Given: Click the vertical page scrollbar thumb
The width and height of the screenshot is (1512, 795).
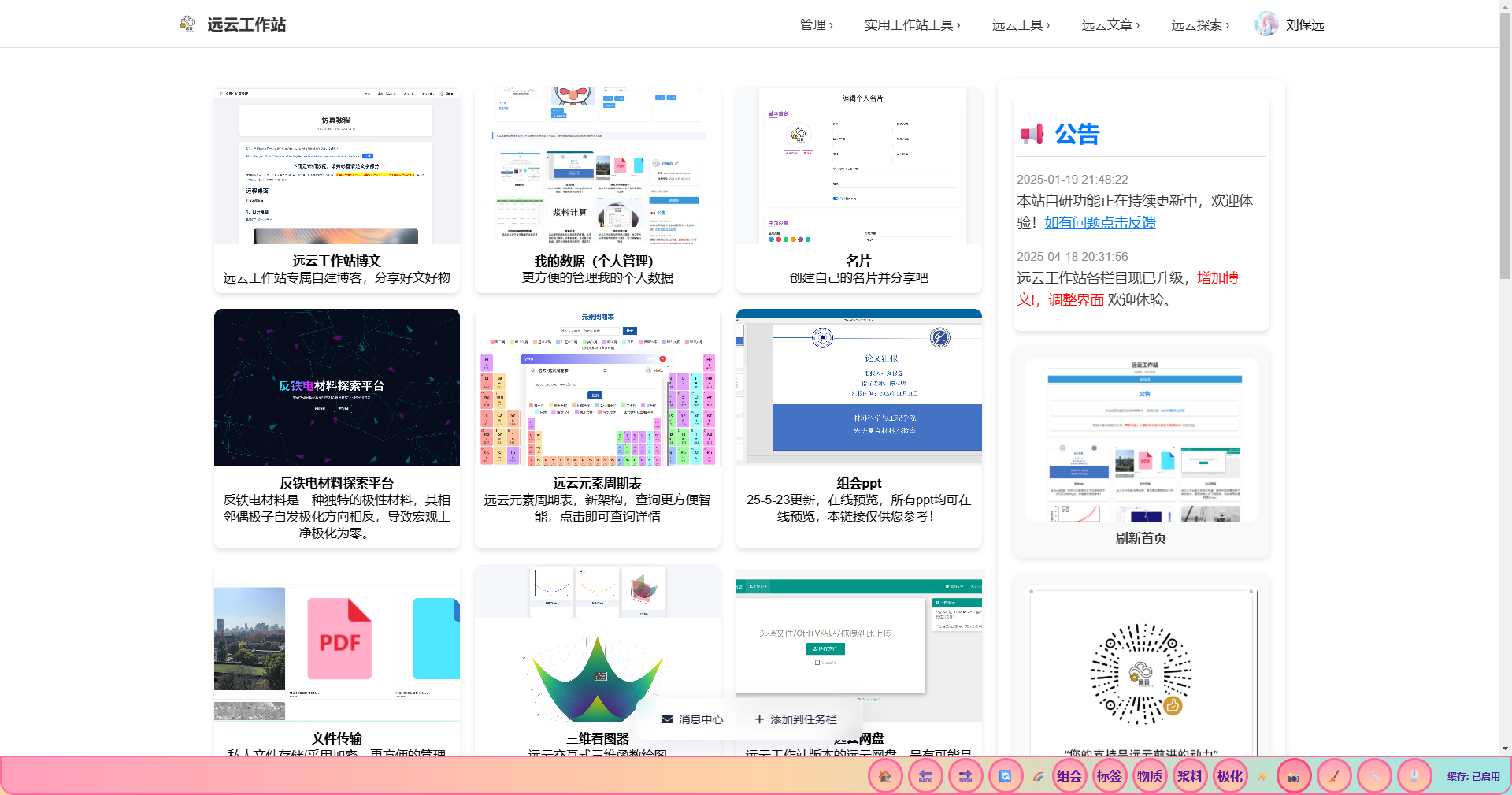Looking at the screenshot, I should tap(1505, 145).
